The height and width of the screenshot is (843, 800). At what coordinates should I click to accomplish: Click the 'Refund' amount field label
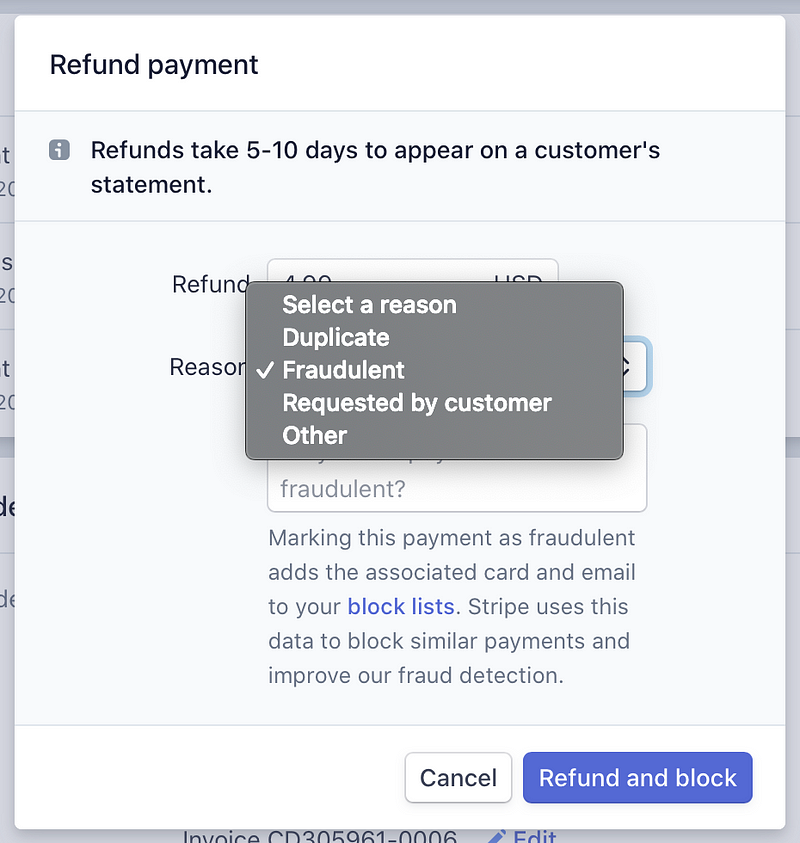coord(210,284)
